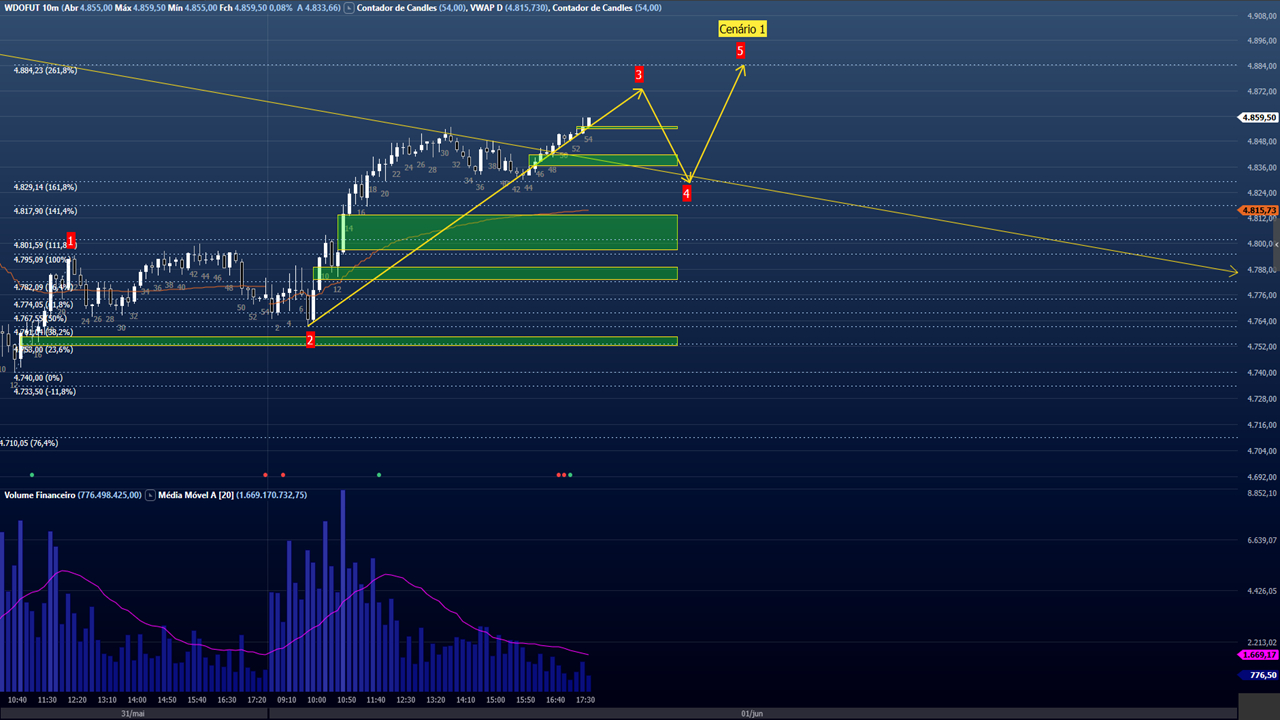Click the 10:40 time axis label
This screenshot has height=720, width=1280.
click(x=16, y=700)
